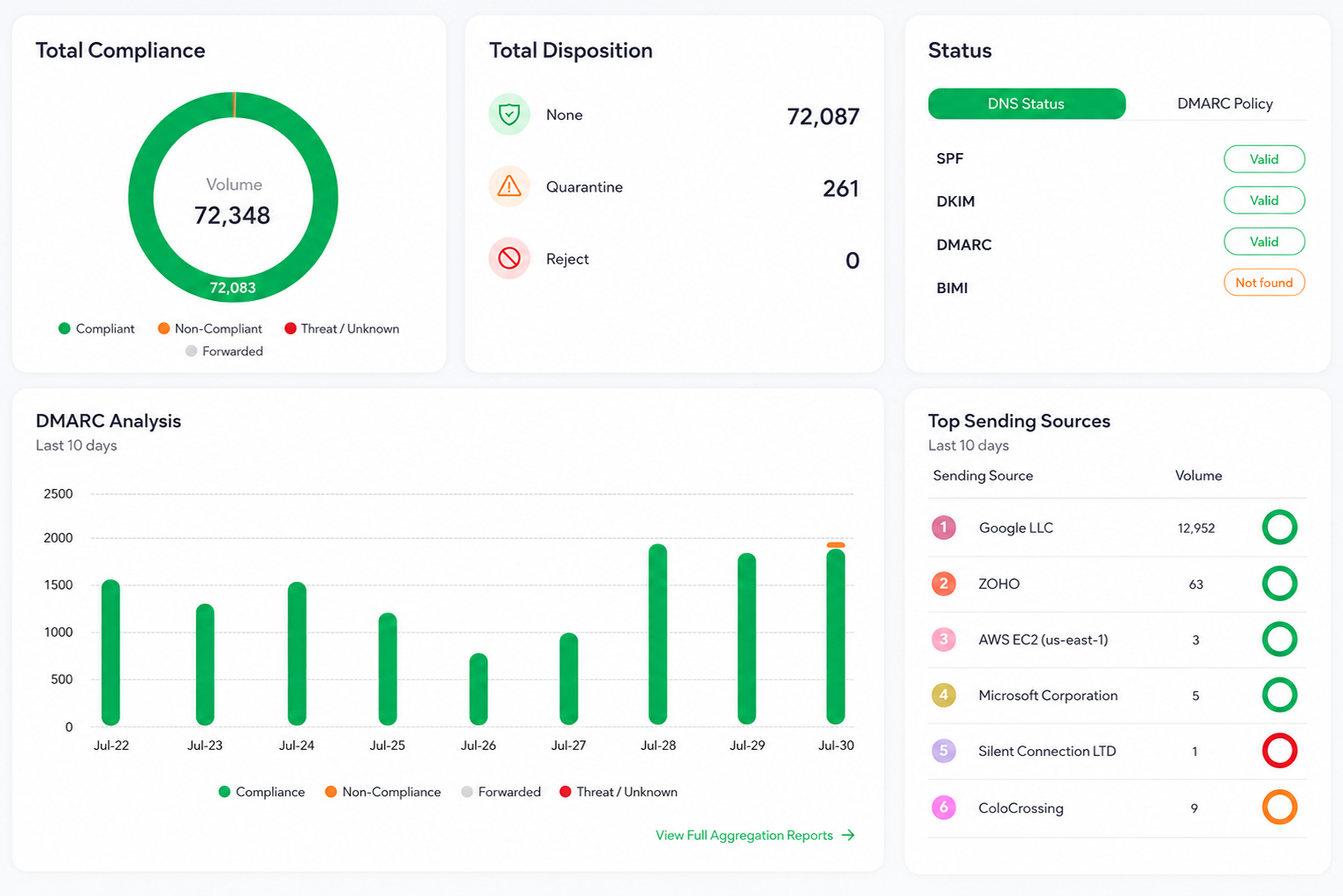Select the DNS Status tab
Image resolution: width=1343 pixels, height=896 pixels.
(1026, 103)
